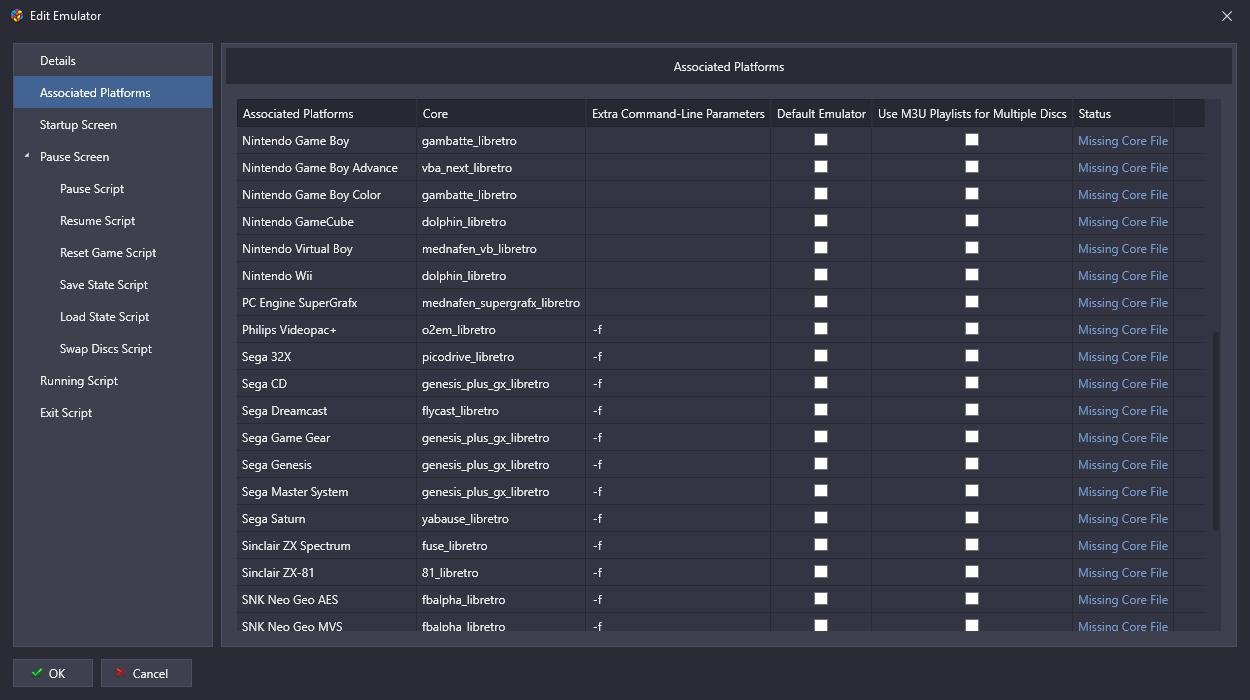Click Use M3U Playlists column header
Screen dimensions: 1250x700
tap(972, 113)
